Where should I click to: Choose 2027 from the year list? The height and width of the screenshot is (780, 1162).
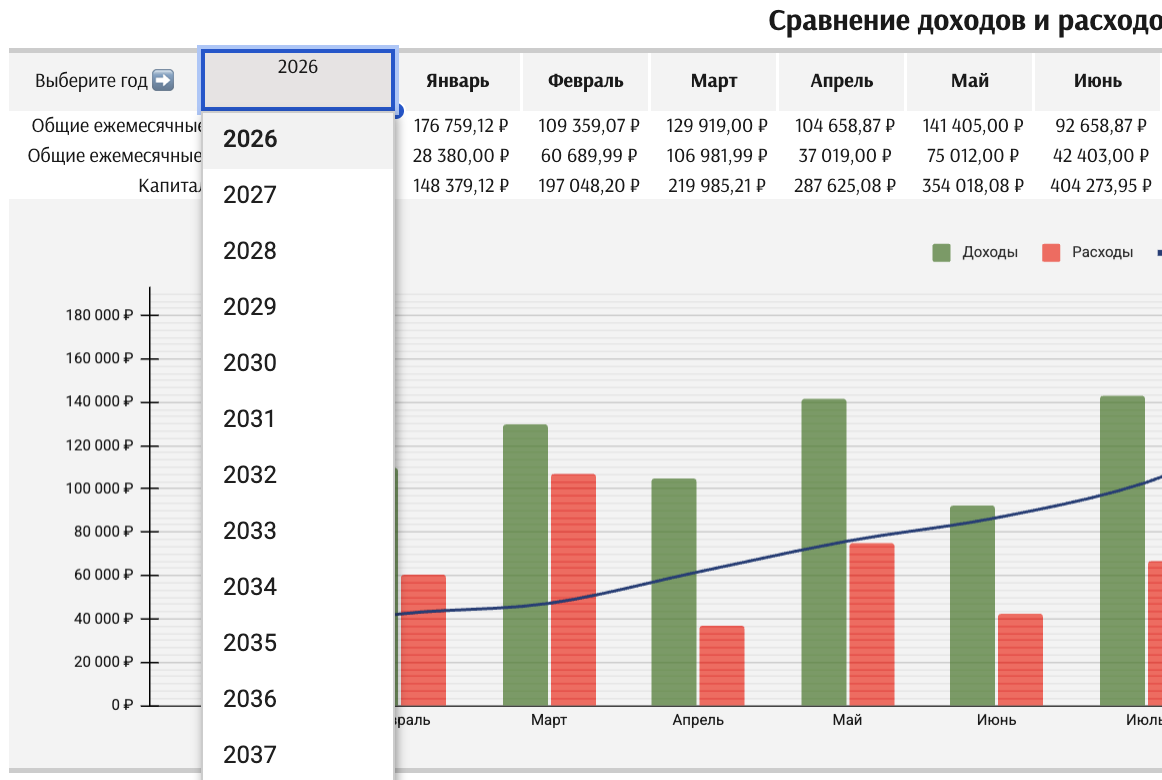pyautogui.click(x=297, y=195)
